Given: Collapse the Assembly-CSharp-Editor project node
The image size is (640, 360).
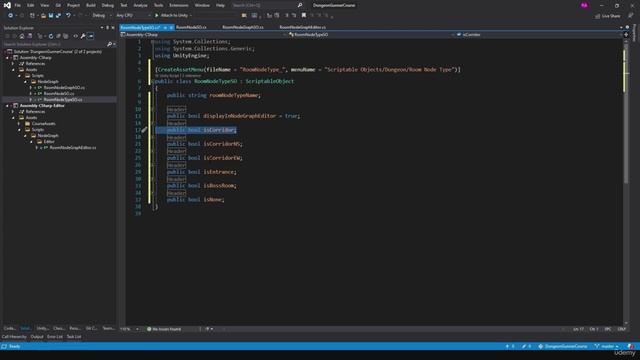Looking at the screenshot, I should (x=8, y=106).
